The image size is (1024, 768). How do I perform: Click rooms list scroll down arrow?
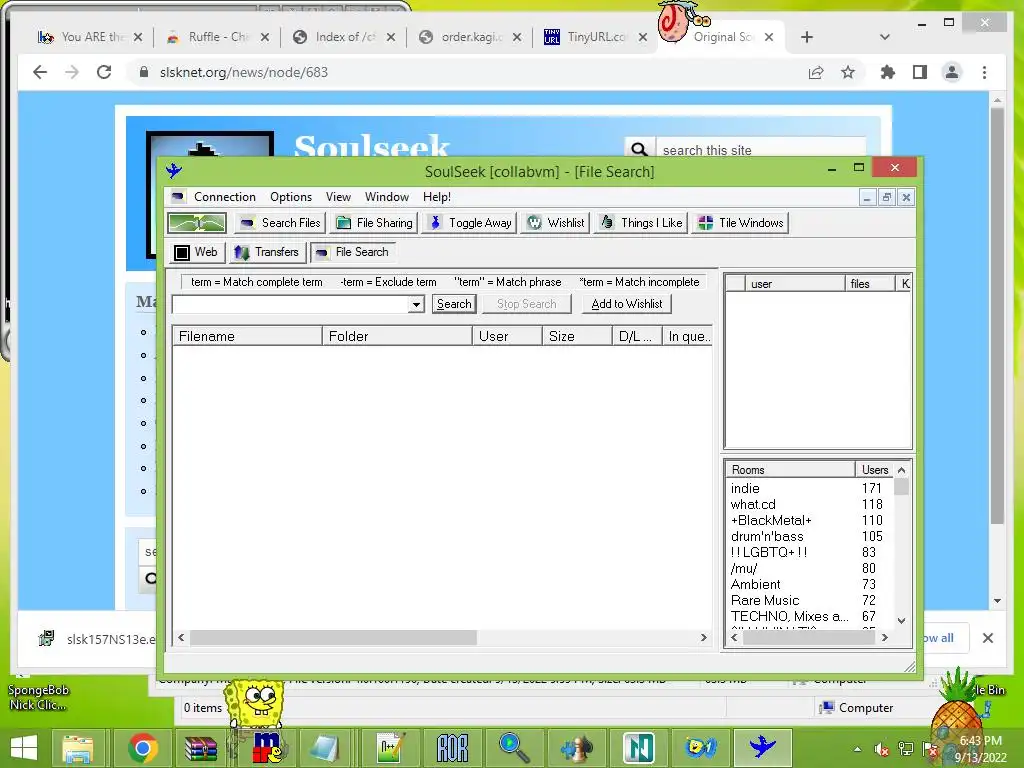coord(901,620)
